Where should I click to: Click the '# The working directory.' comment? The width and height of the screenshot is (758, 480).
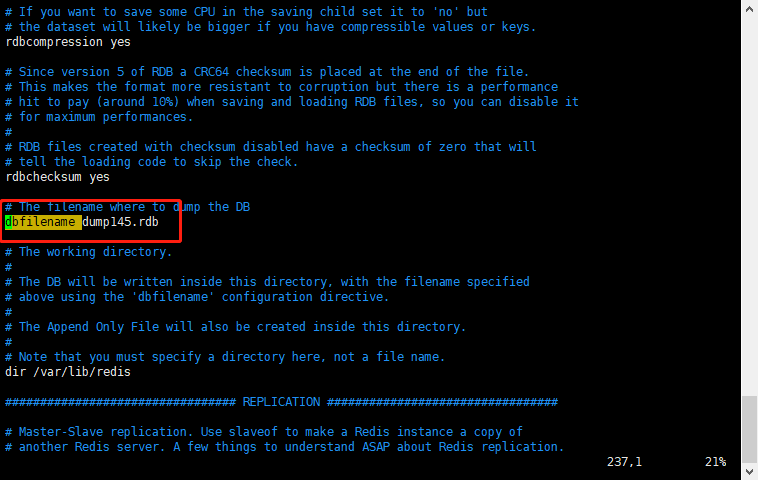point(88,252)
